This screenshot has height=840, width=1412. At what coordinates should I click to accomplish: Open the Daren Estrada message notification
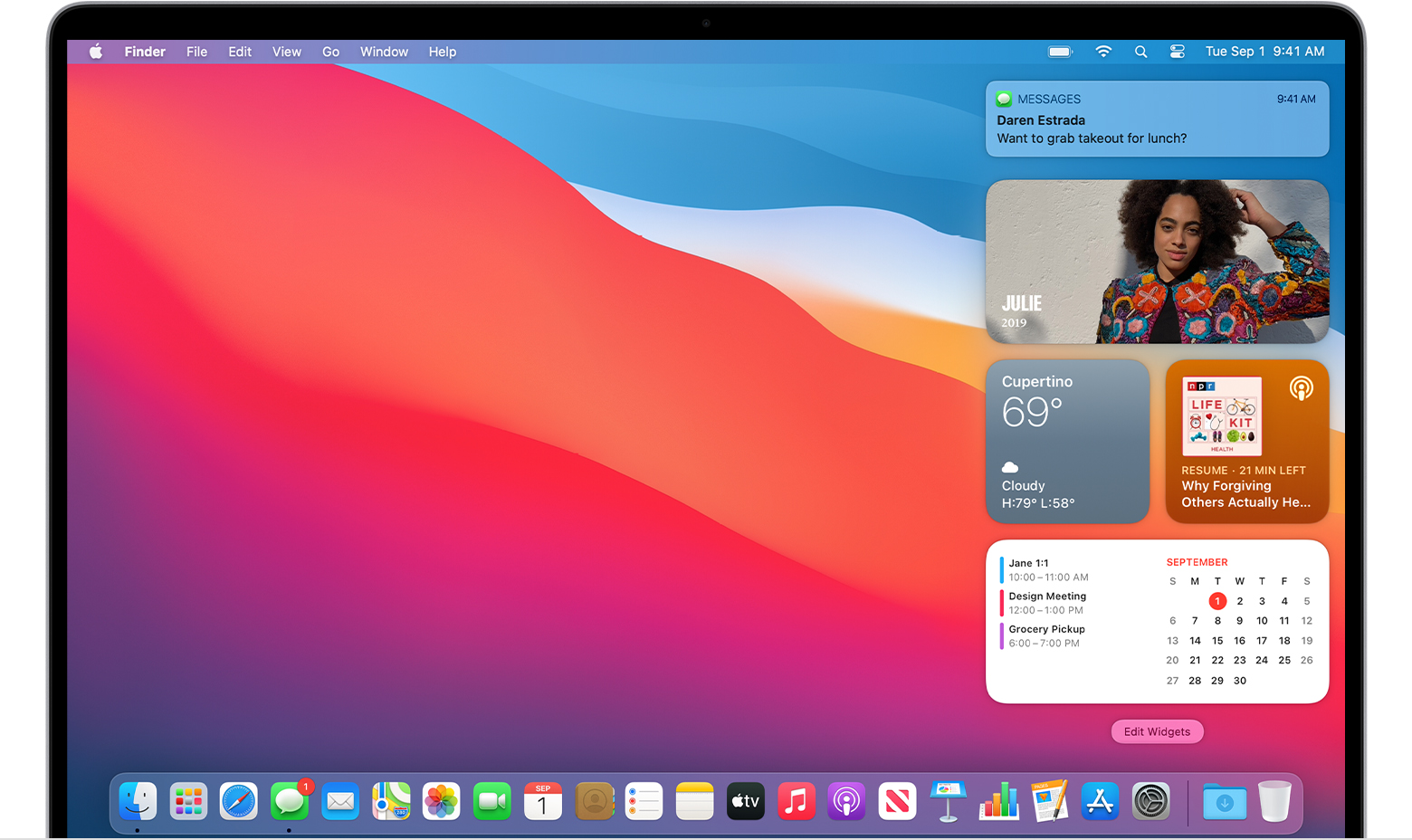(x=1157, y=119)
